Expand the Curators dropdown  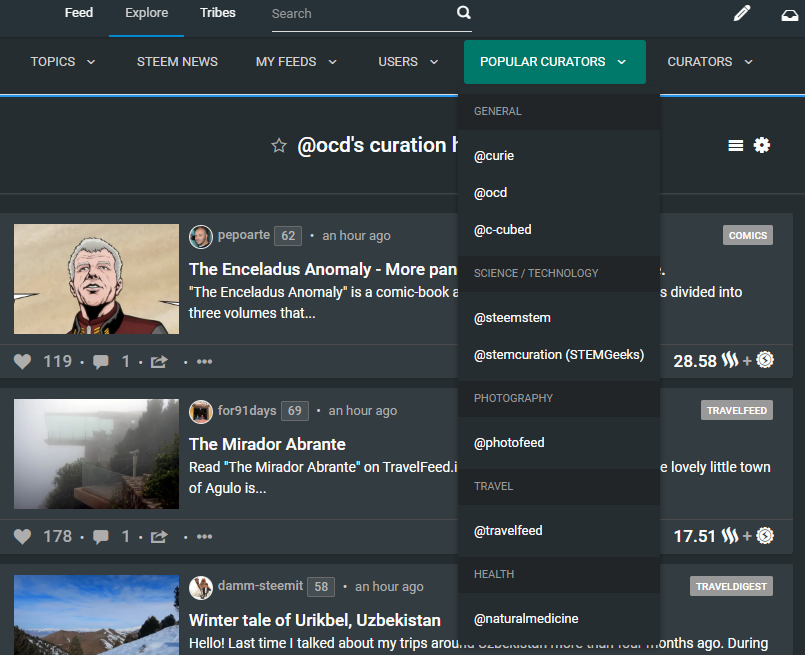(710, 62)
